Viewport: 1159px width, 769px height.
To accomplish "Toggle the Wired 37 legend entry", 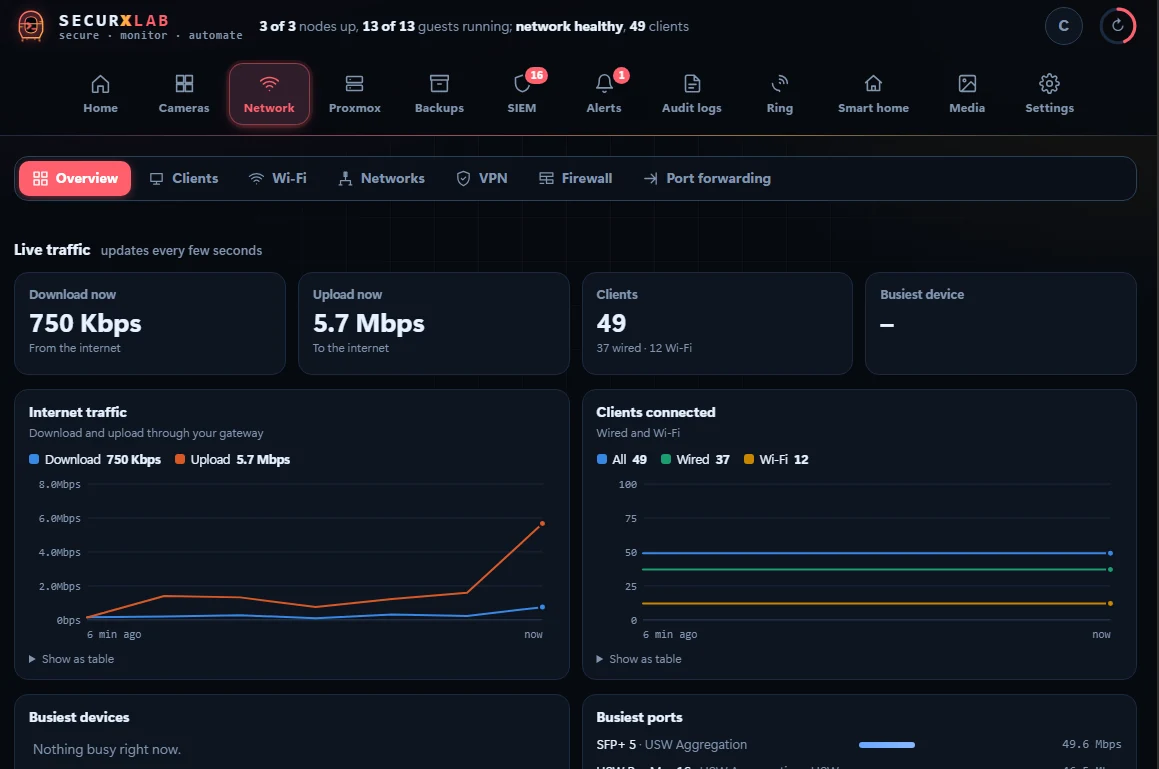I will tap(695, 459).
